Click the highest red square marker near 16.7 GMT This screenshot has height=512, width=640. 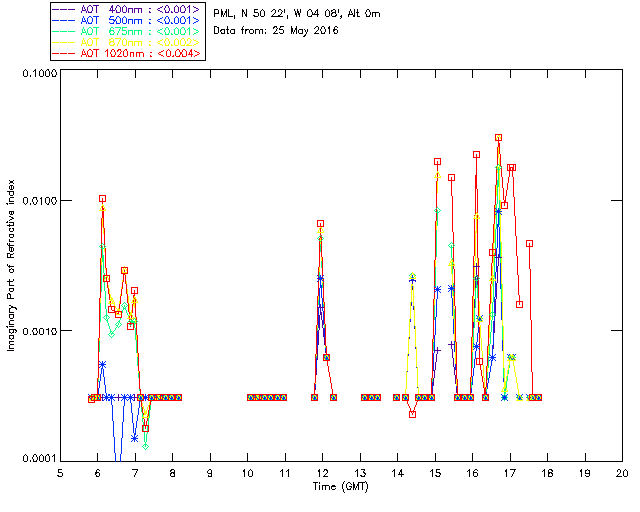click(x=498, y=138)
